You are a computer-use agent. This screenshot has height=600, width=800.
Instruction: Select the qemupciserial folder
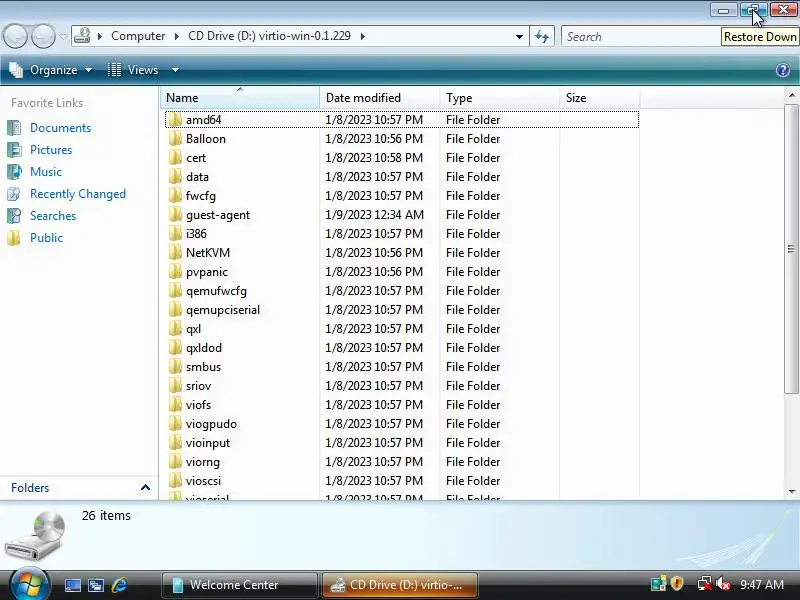[x=223, y=310]
